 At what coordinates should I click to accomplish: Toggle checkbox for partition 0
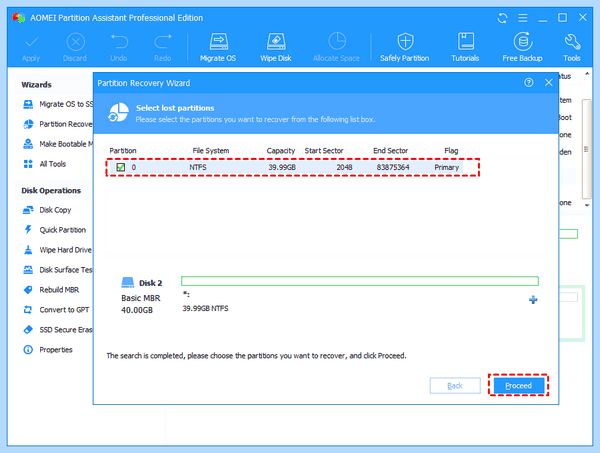click(x=121, y=167)
